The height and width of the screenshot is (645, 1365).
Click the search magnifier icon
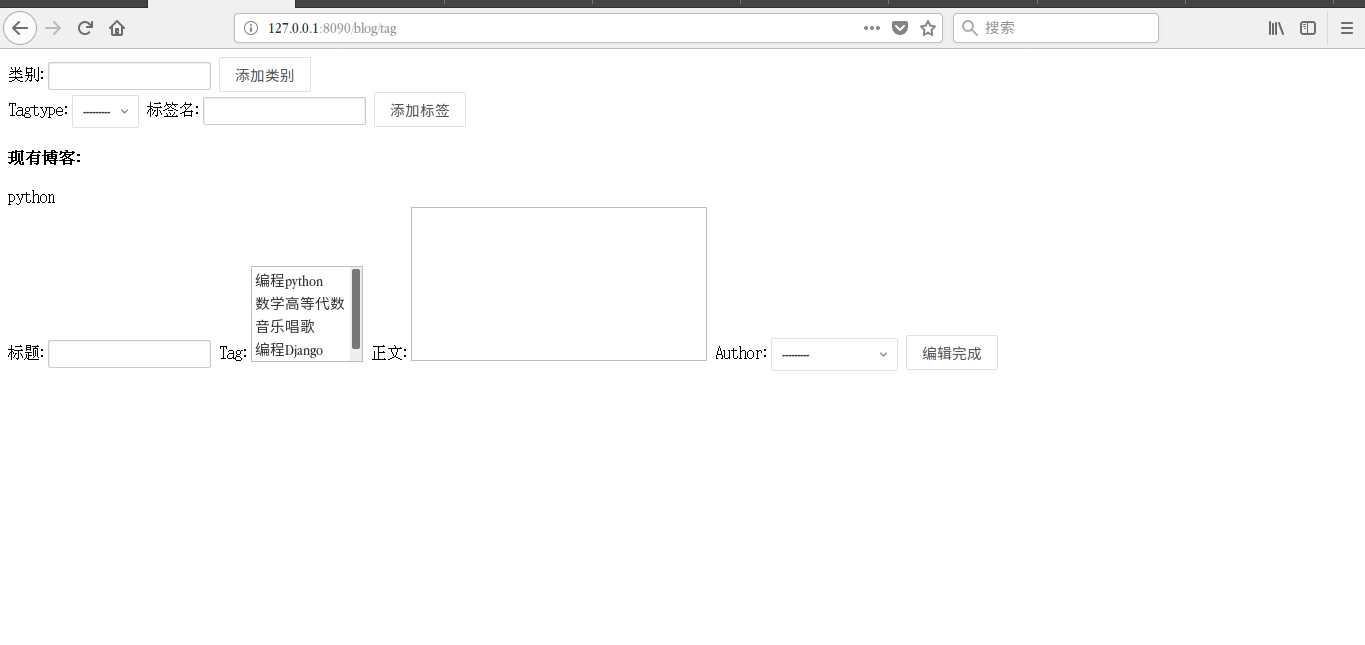969,28
